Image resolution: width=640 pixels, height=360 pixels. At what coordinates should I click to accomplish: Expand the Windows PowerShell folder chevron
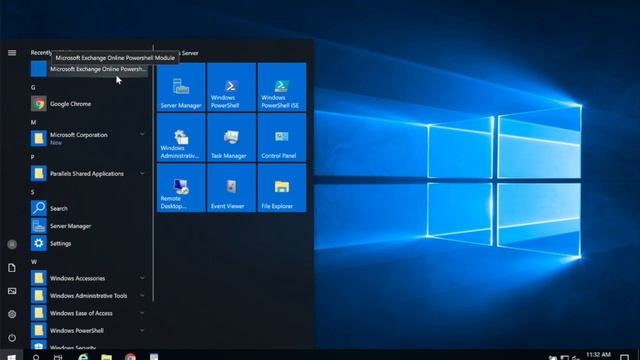(142, 330)
